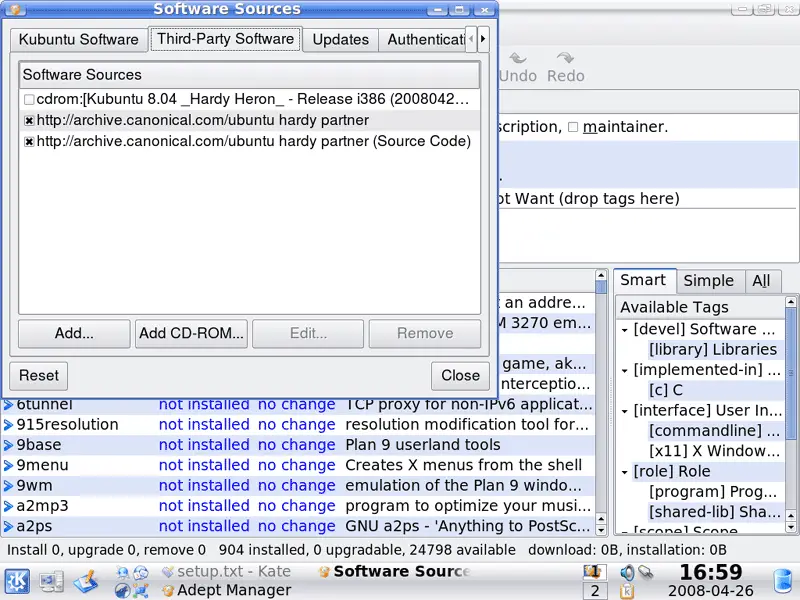Open the Trash icon in the panel
Screen dimensions: 800x600
click(x=782, y=583)
